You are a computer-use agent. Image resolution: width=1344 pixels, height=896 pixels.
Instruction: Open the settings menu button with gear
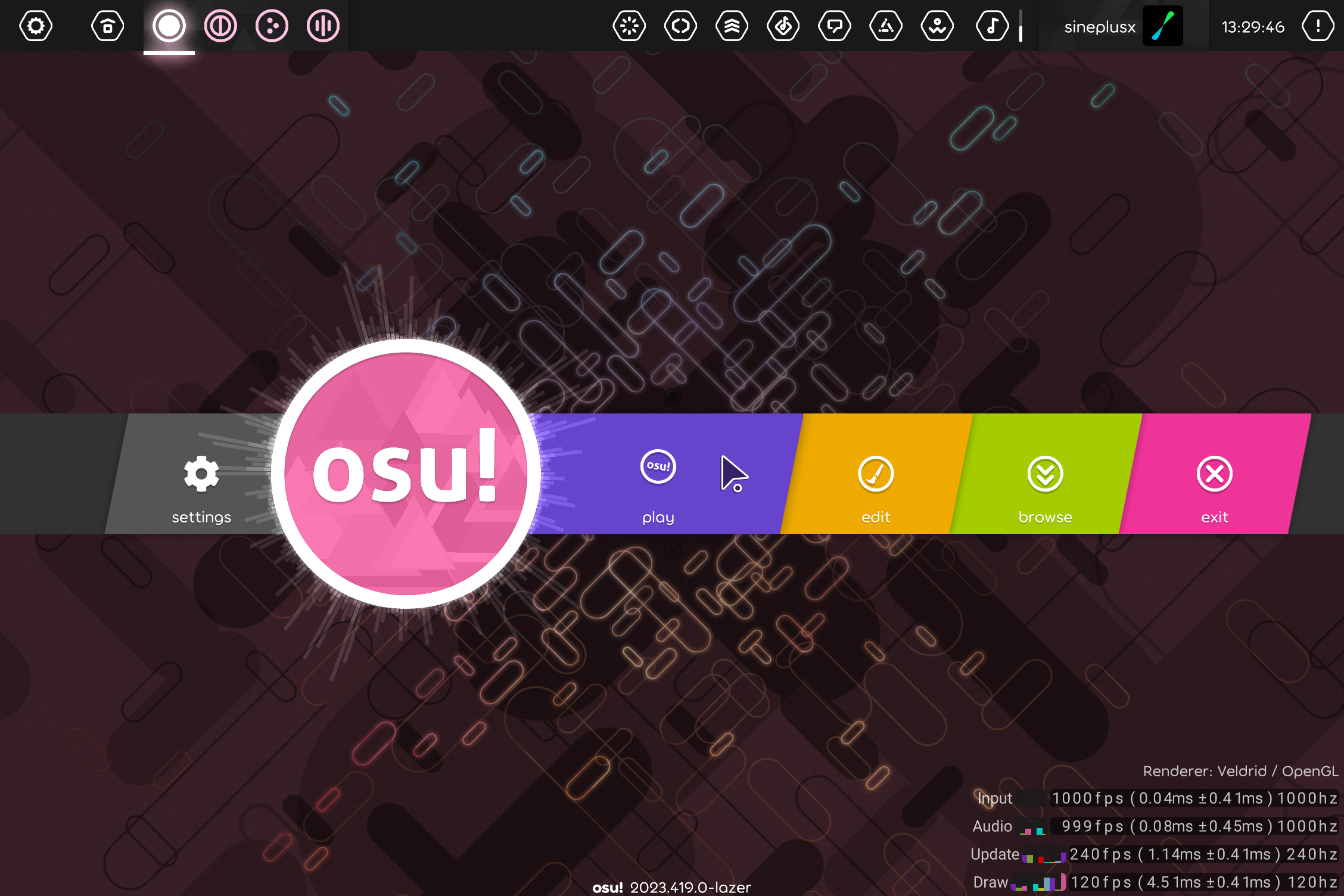pos(201,474)
